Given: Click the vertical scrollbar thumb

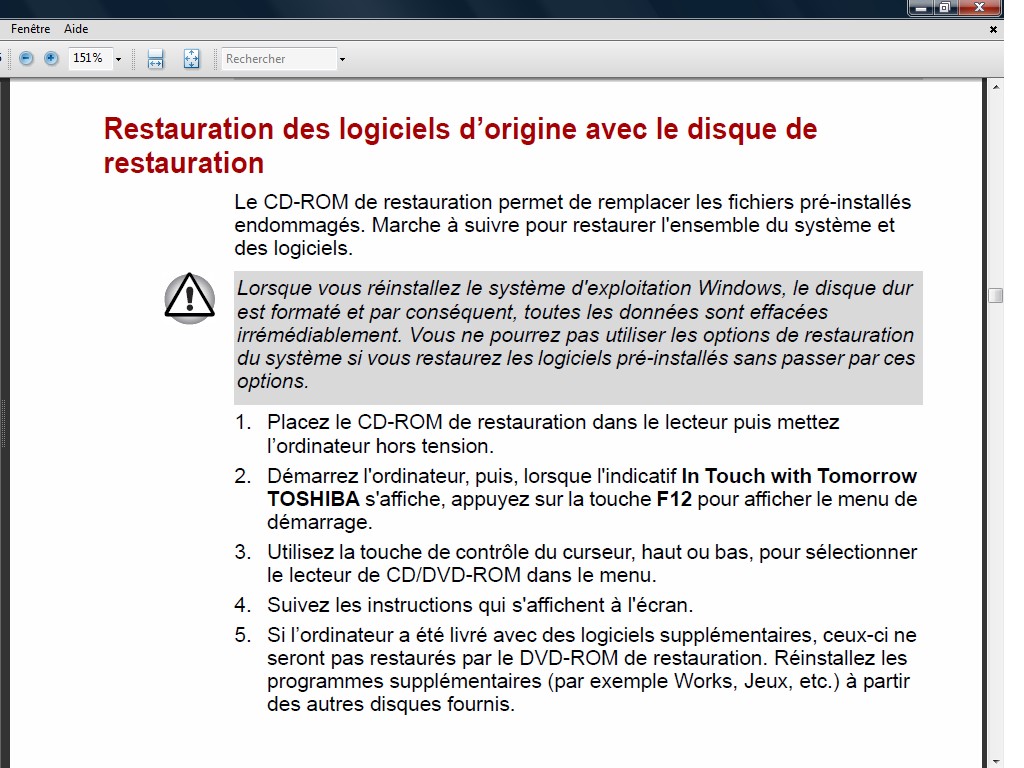Looking at the screenshot, I should point(995,295).
